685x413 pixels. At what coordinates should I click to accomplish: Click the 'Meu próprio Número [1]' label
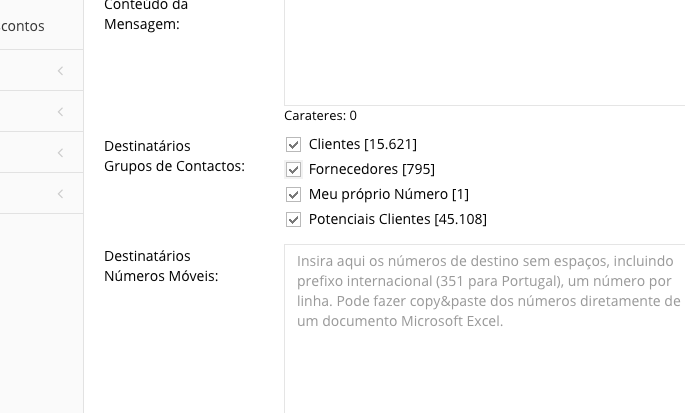click(389, 194)
